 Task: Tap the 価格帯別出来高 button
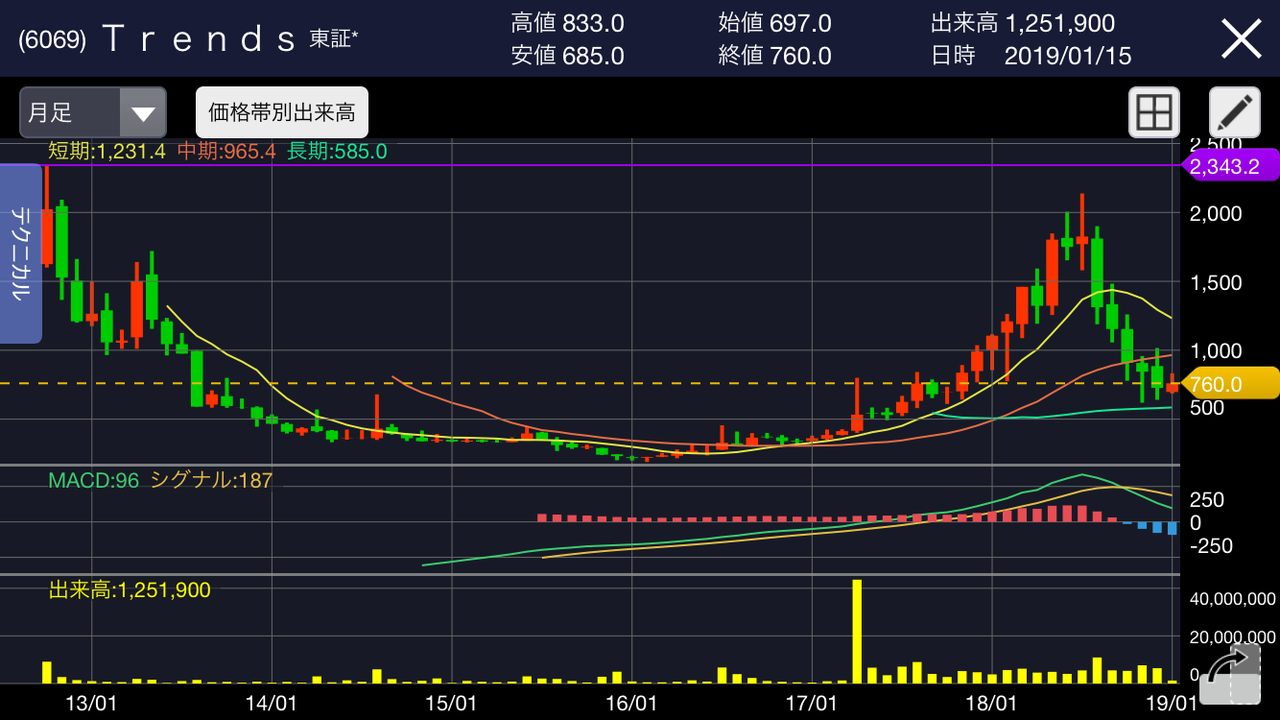pos(282,112)
